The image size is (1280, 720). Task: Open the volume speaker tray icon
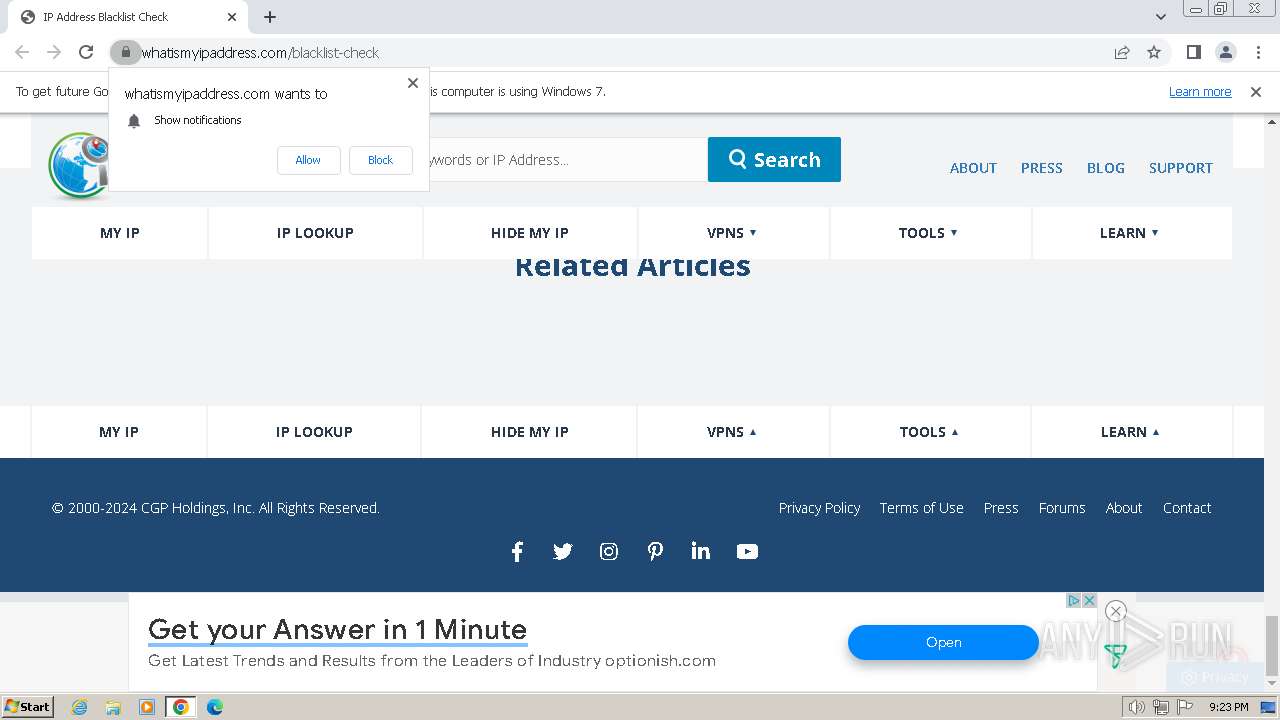coord(1137,707)
